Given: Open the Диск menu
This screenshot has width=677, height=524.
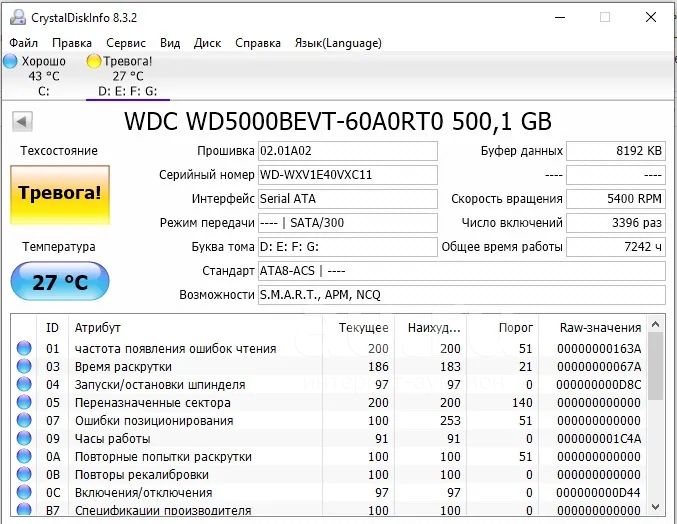Looking at the screenshot, I should [x=207, y=43].
